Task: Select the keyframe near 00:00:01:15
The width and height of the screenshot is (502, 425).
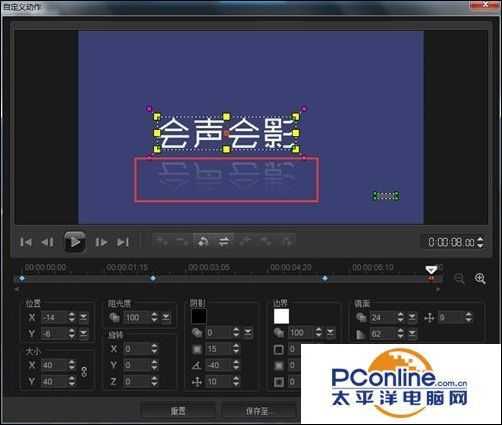Action: click(x=153, y=278)
